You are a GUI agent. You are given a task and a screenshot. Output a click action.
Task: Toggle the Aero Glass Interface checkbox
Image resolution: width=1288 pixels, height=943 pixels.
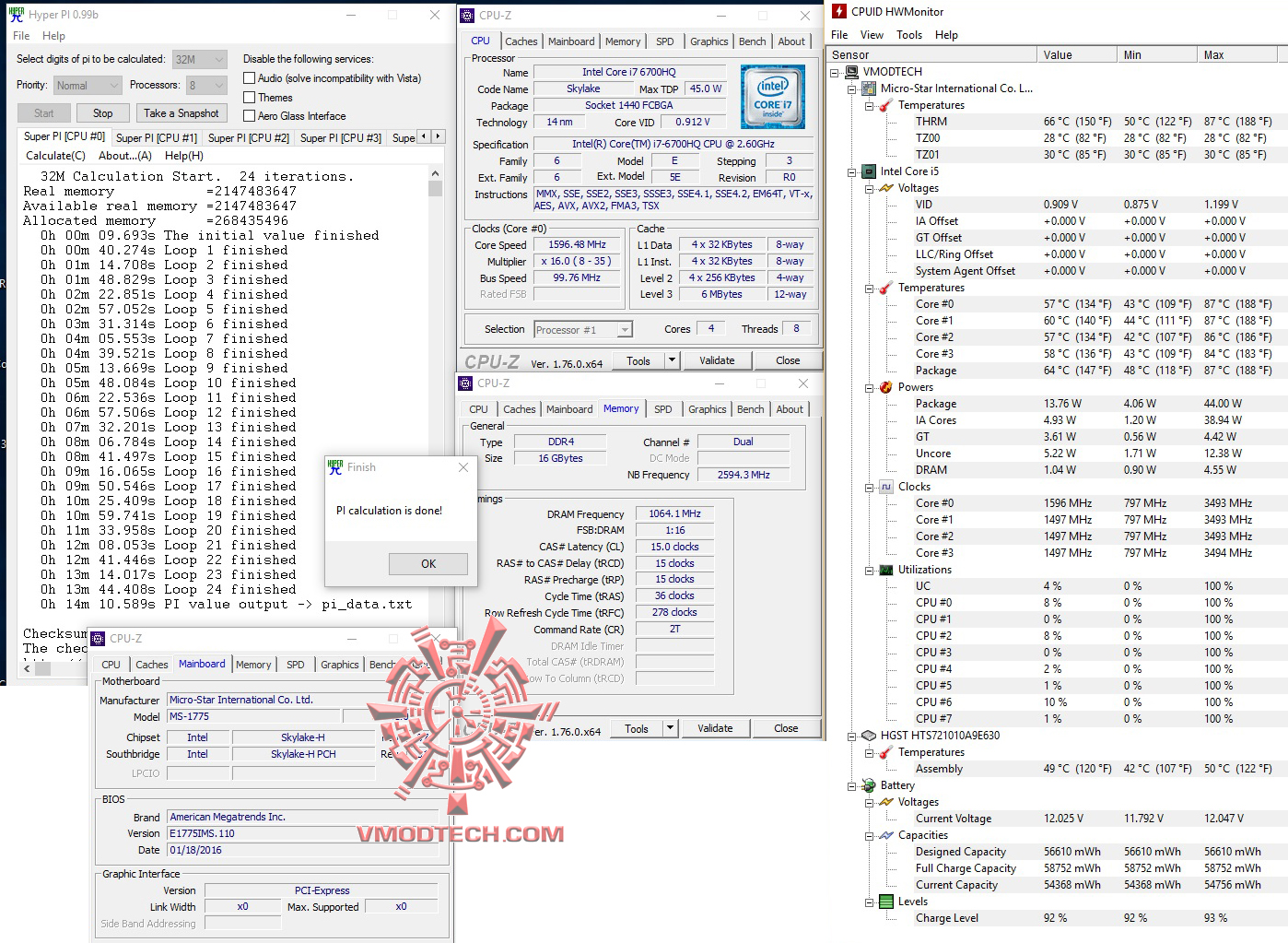(x=249, y=115)
